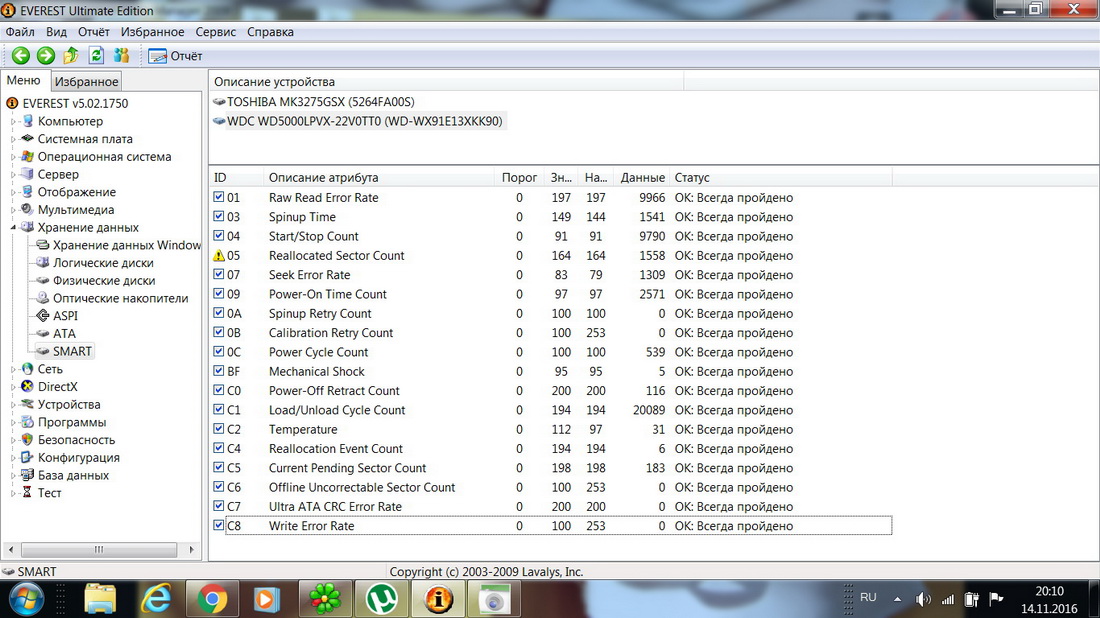Image resolution: width=1100 pixels, height=618 pixels.
Task: Click the two-people users toolbar icon
Action: point(122,56)
